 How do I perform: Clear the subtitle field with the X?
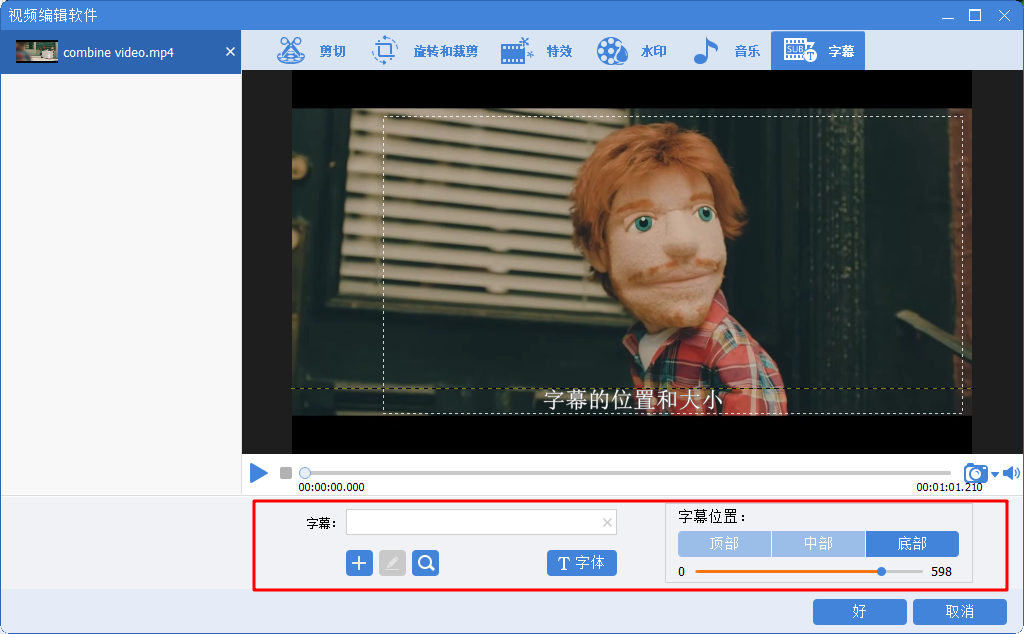point(607,522)
